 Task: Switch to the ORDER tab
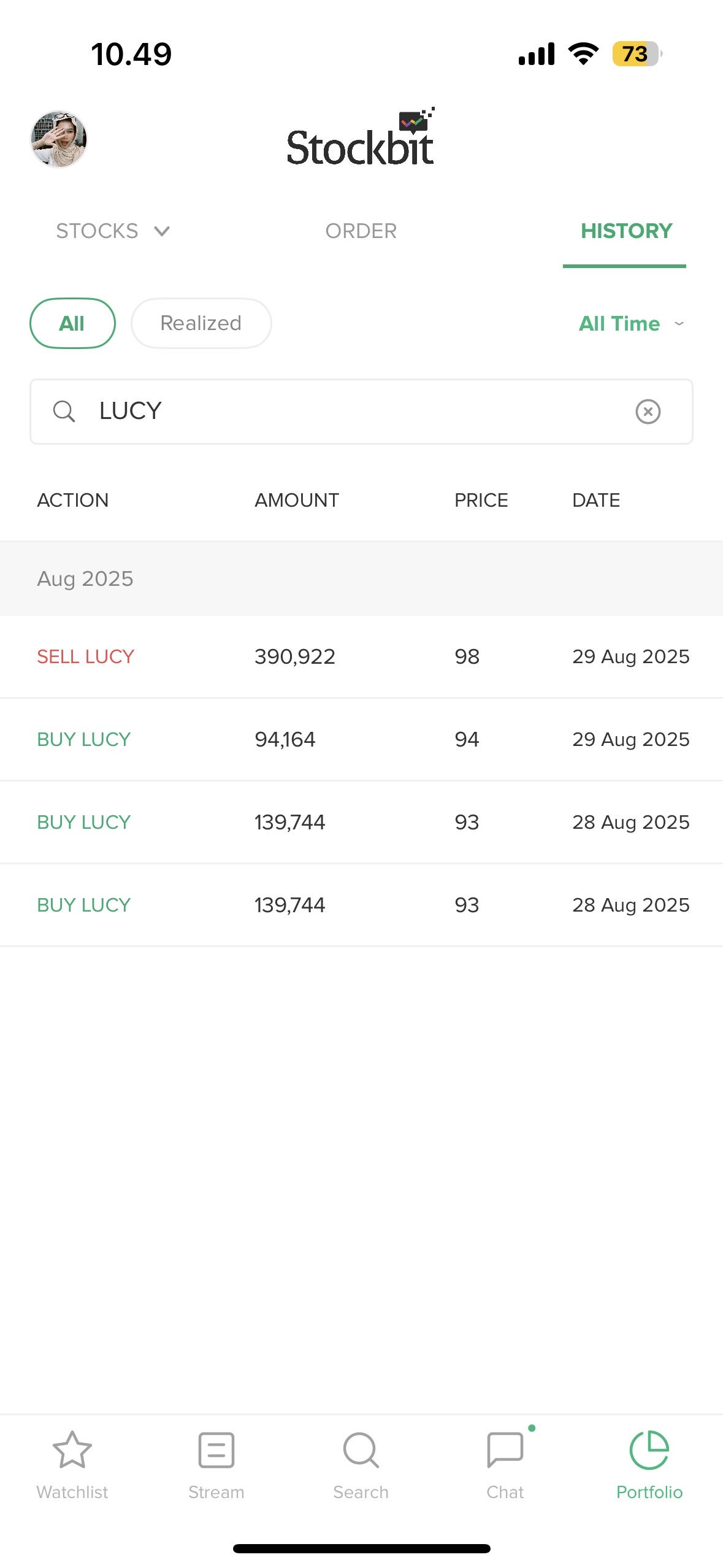pyautogui.click(x=361, y=231)
